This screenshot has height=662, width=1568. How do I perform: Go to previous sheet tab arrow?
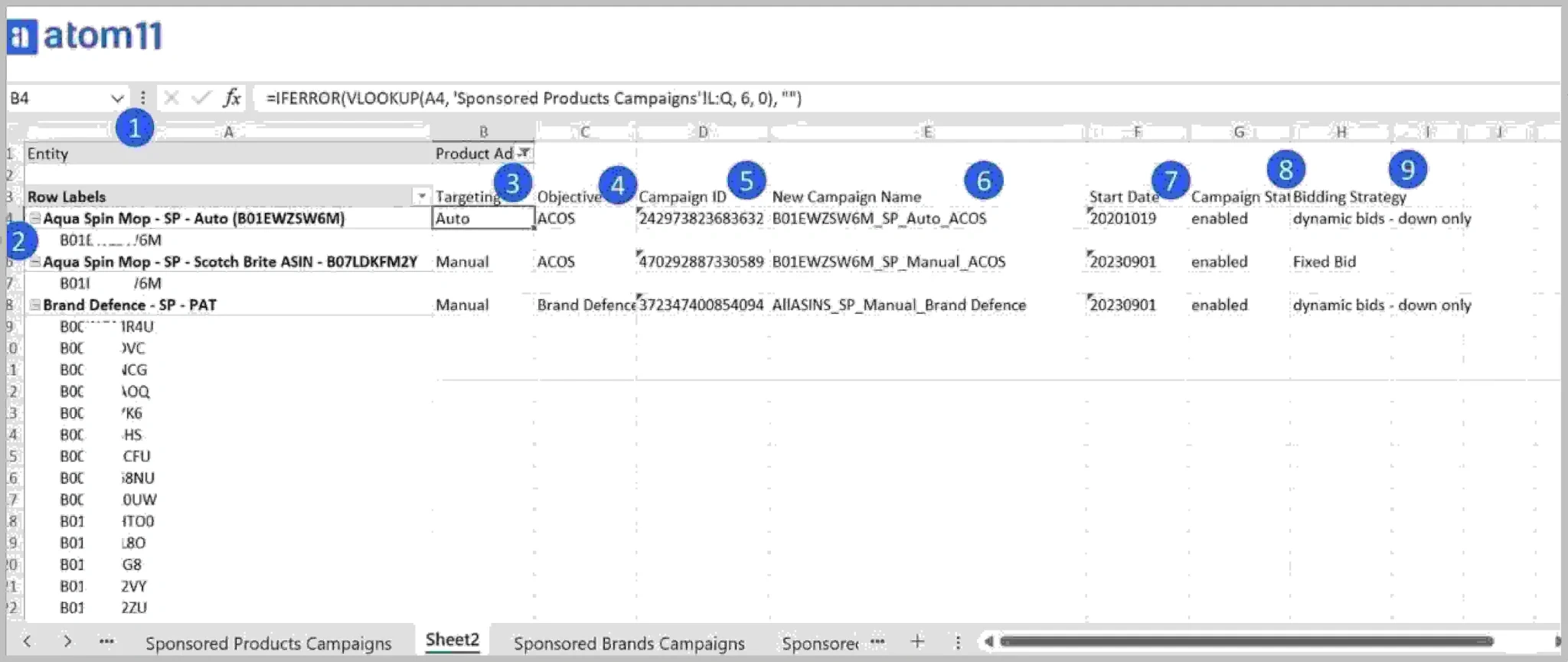click(x=27, y=641)
